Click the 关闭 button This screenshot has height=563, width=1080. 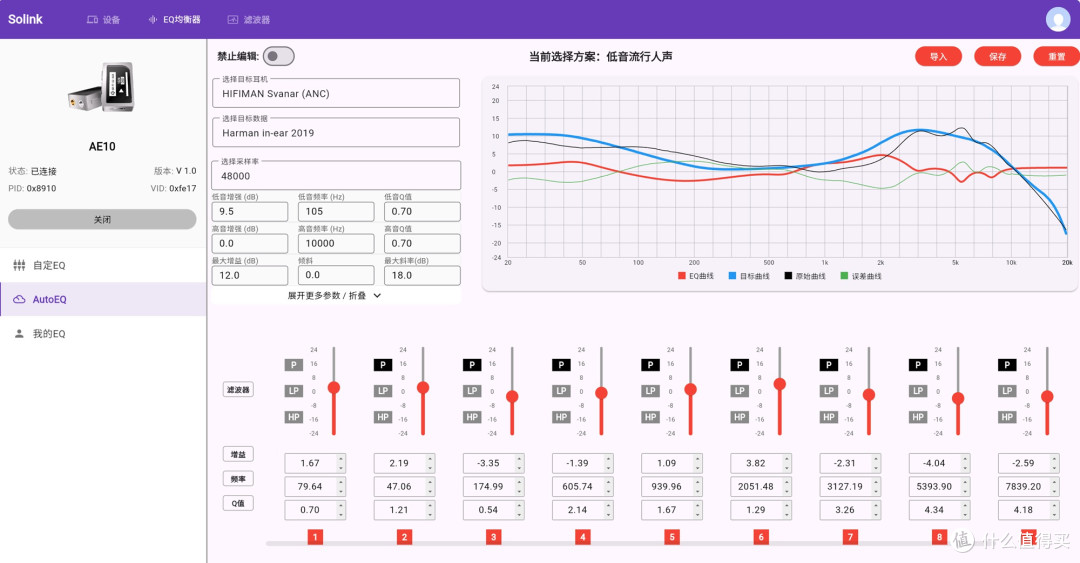coord(102,219)
